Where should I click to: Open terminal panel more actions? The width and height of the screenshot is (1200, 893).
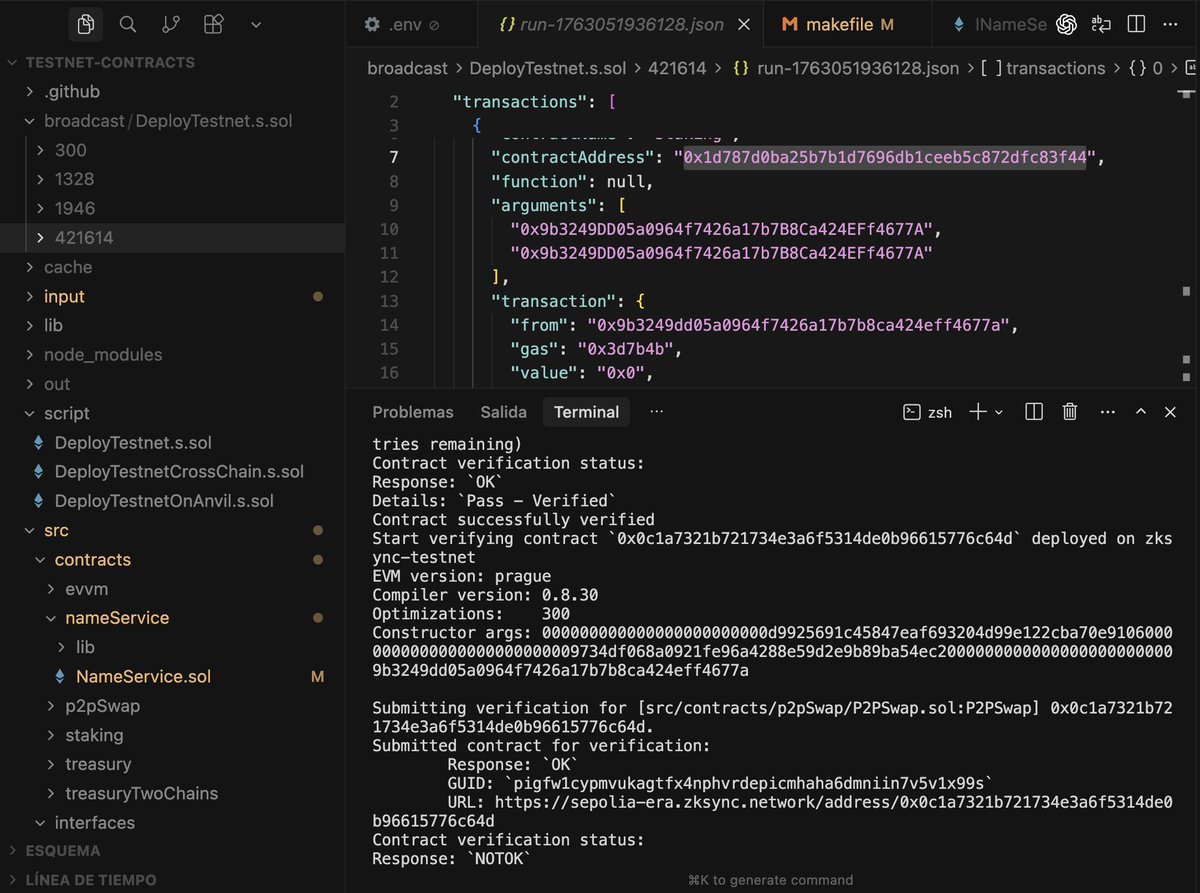1107,412
